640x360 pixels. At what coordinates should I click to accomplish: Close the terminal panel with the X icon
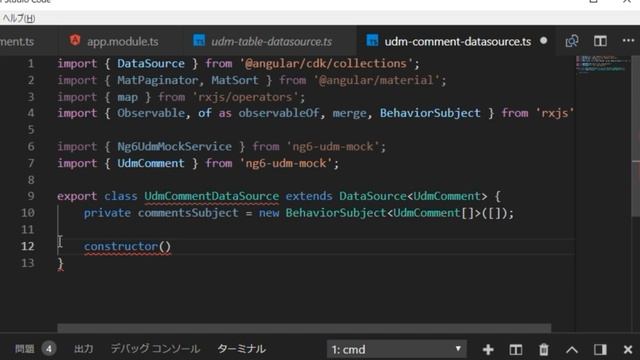click(628, 350)
